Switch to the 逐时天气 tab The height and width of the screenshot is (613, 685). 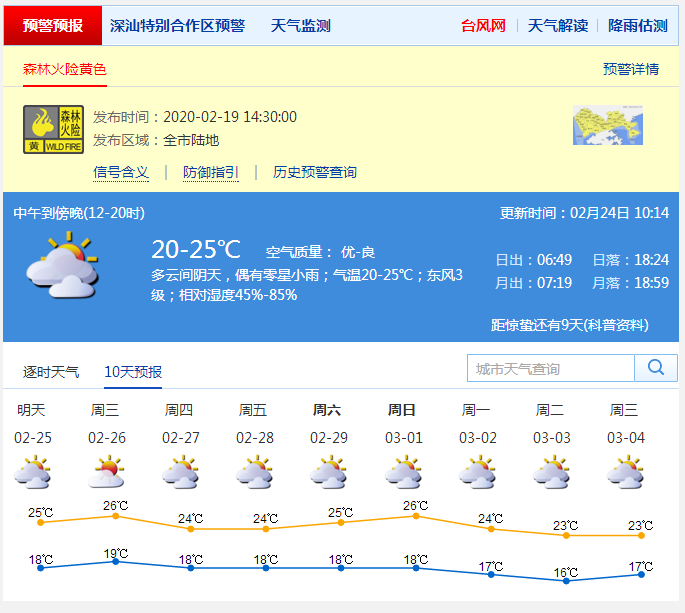pyautogui.click(x=51, y=372)
